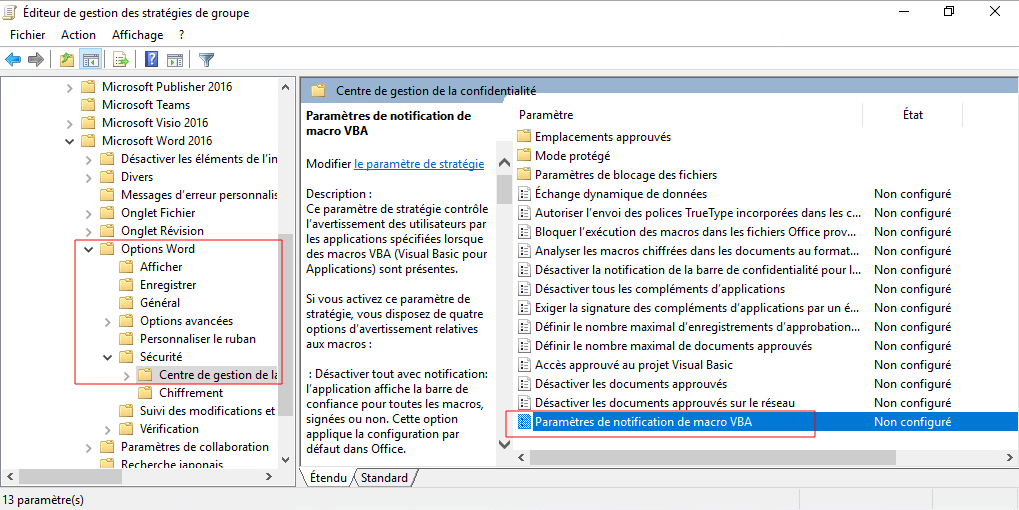The height and width of the screenshot is (510, 1019).
Task: Open the Affichage menu
Action: (x=137, y=35)
